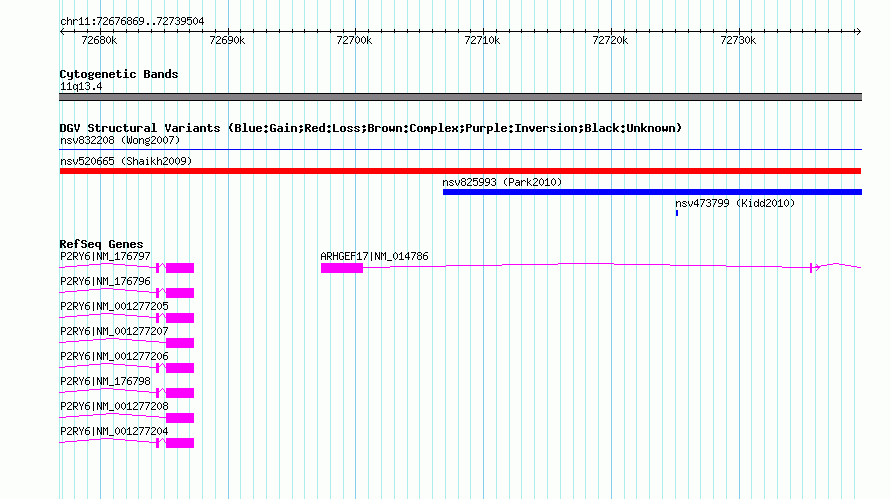Click the DGV Structural Variants track title
The image size is (890, 499).
click(371, 128)
